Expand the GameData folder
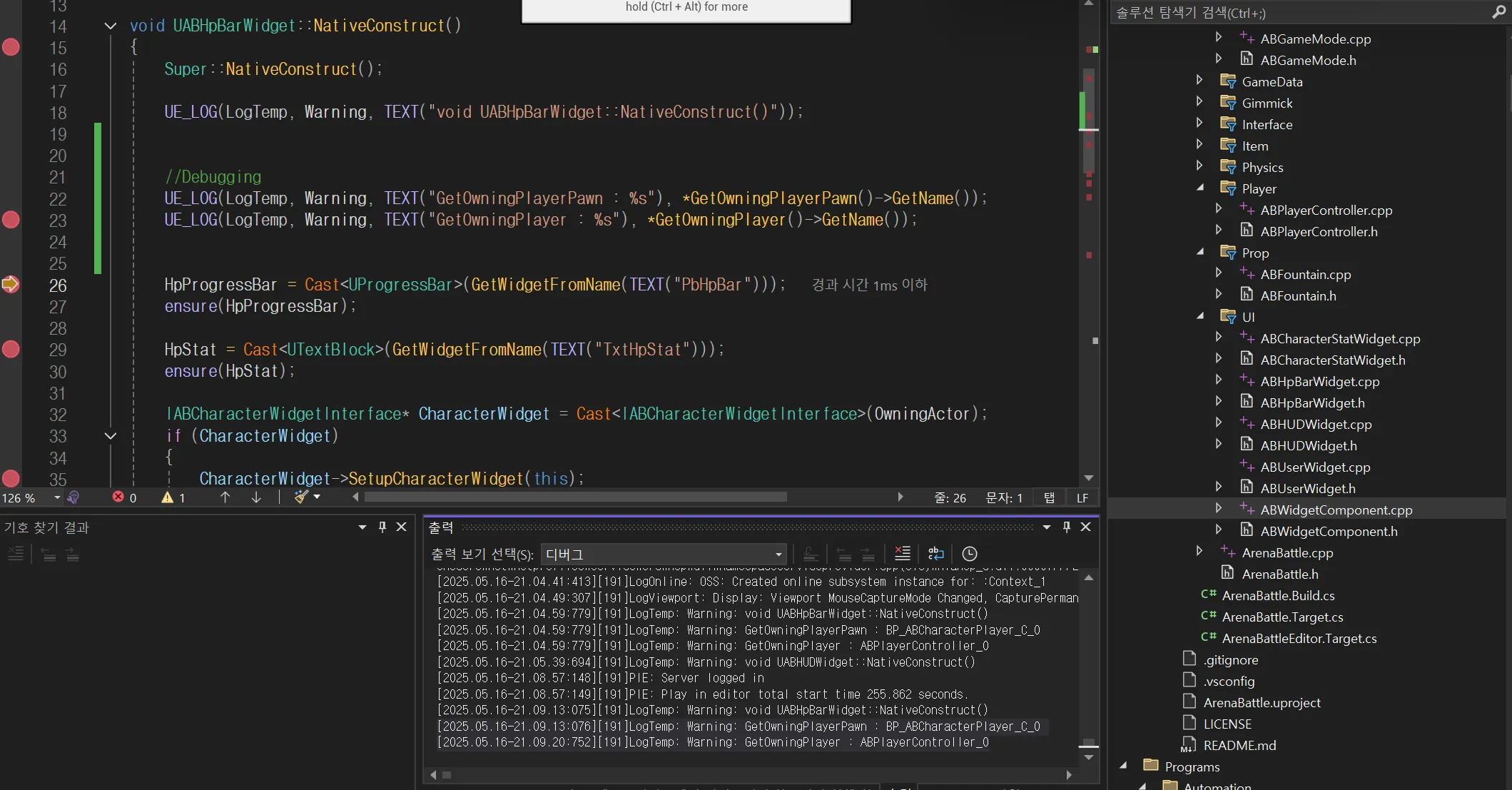Viewport: 1512px width, 790px height. pos(1199,81)
